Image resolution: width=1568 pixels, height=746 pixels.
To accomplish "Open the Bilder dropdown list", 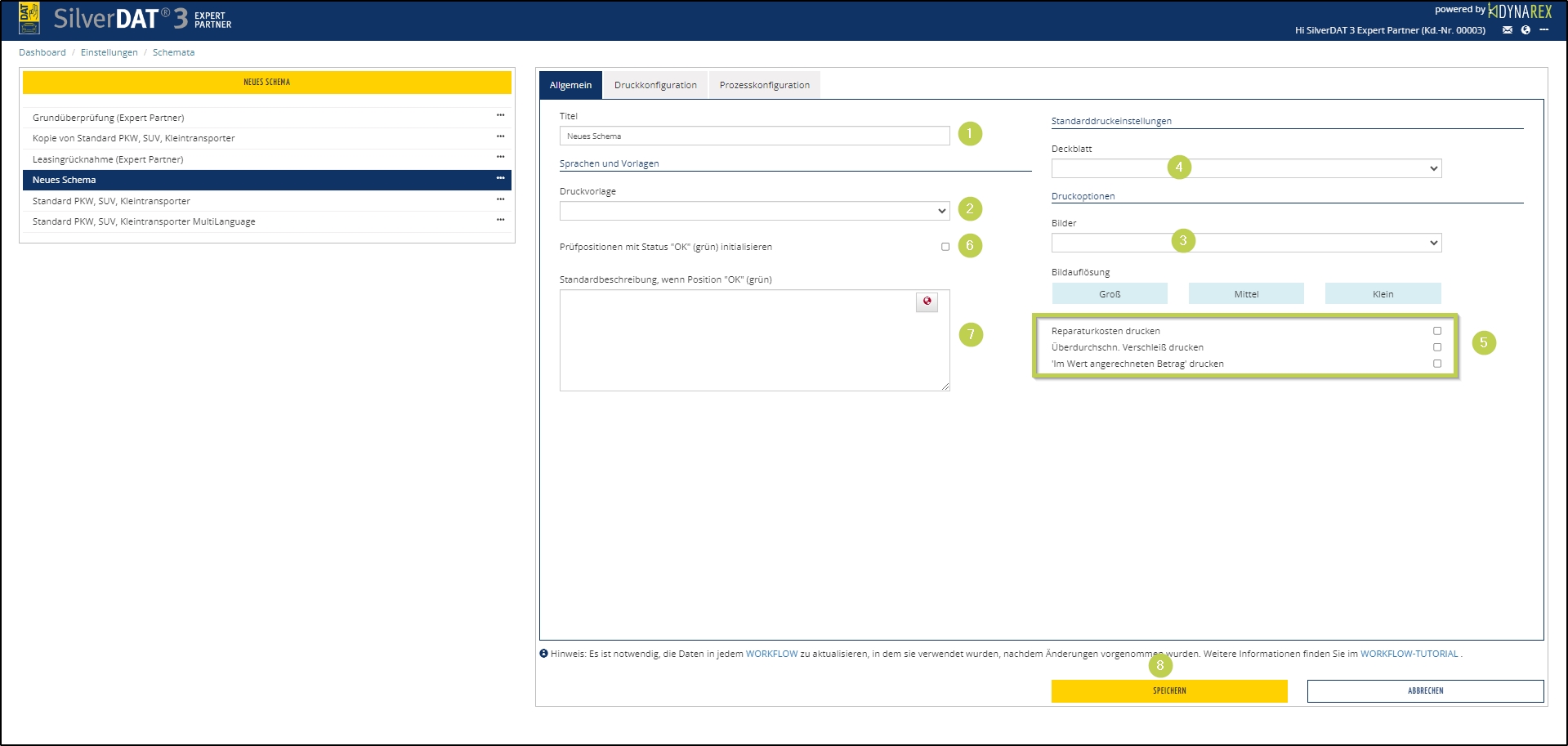I will click(x=1246, y=243).
